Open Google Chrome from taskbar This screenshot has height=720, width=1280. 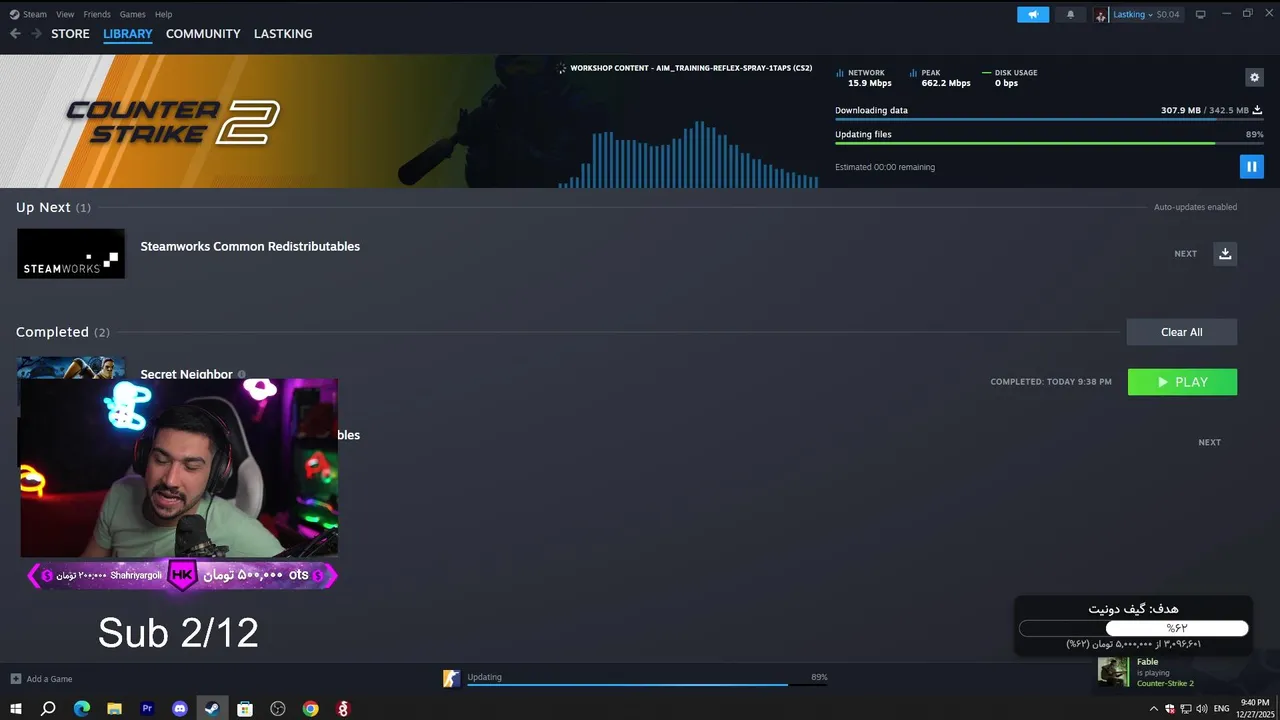(x=311, y=709)
